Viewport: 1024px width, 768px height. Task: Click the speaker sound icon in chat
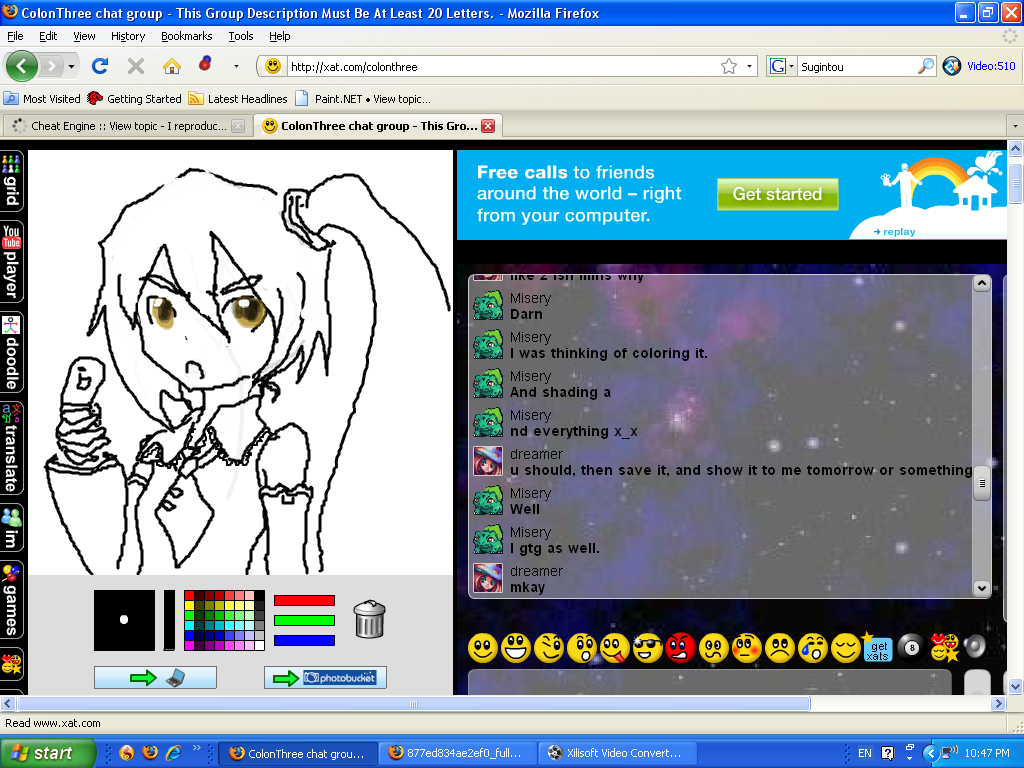click(975, 647)
